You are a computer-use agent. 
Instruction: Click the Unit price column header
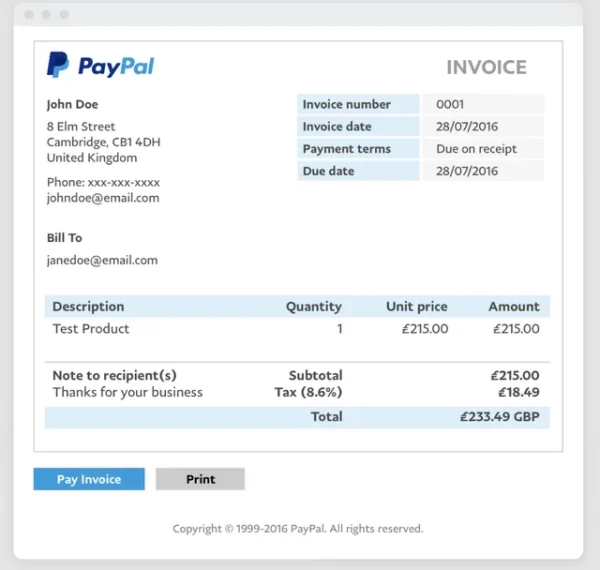point(416,307)
